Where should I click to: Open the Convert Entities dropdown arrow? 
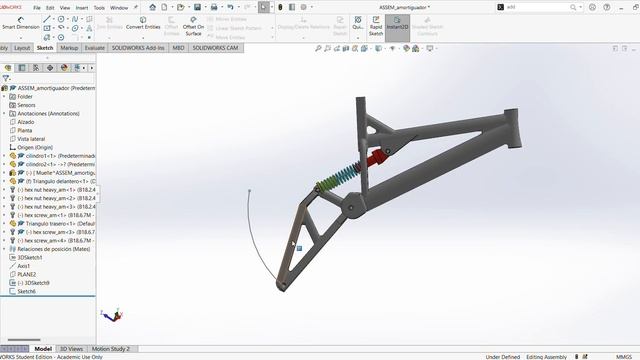[x=143, y=38]
